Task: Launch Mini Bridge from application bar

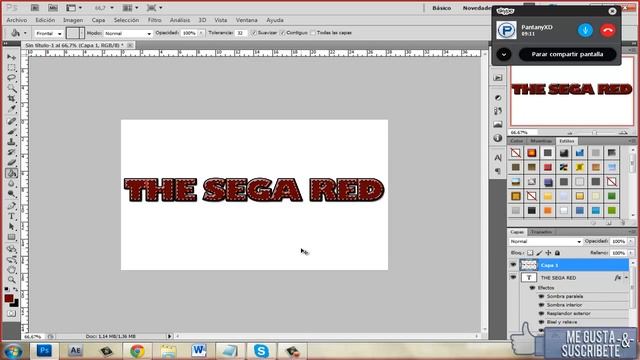Action: point(53,8)
